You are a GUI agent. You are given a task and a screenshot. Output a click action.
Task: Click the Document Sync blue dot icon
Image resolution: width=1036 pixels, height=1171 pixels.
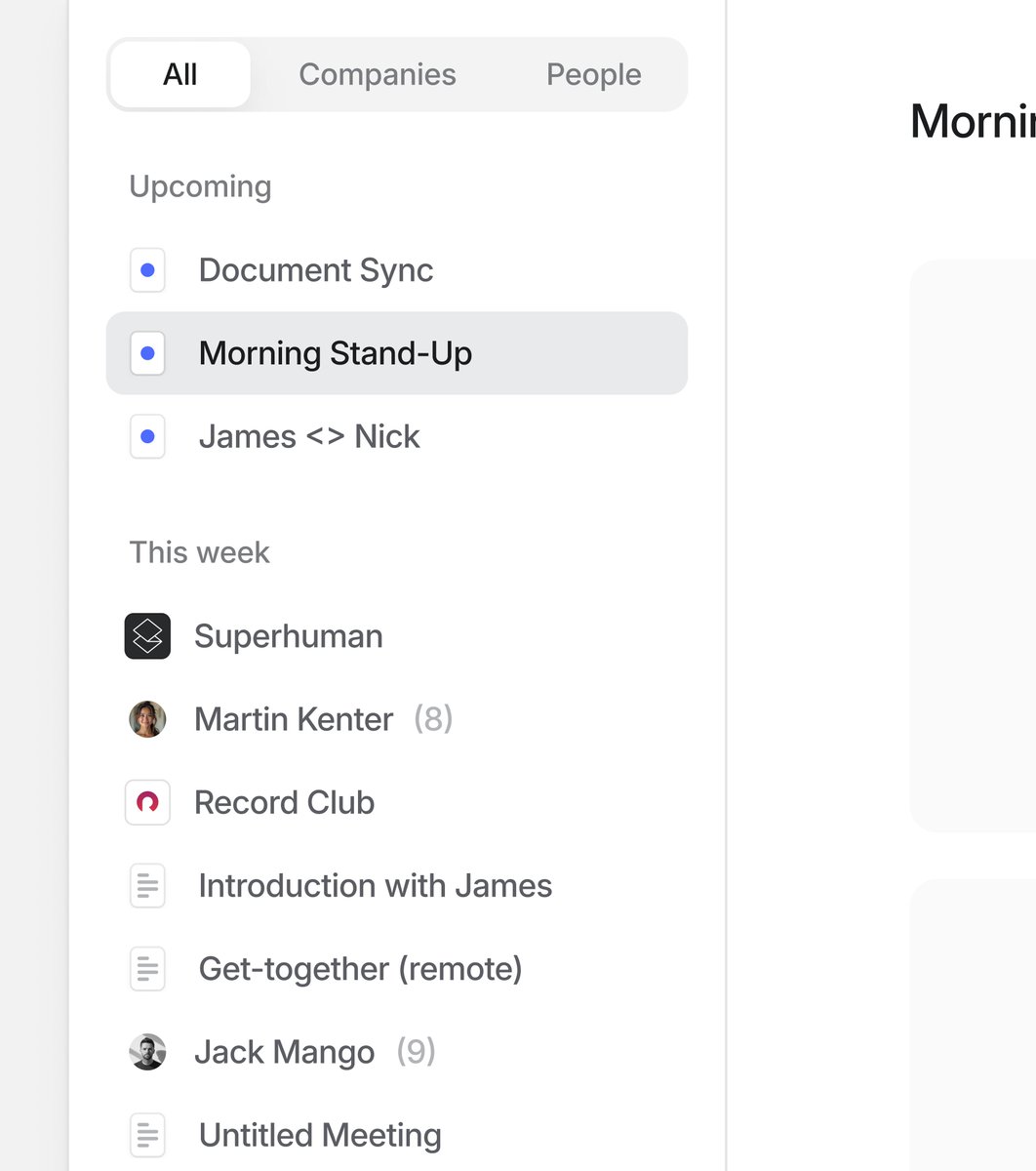147,270
